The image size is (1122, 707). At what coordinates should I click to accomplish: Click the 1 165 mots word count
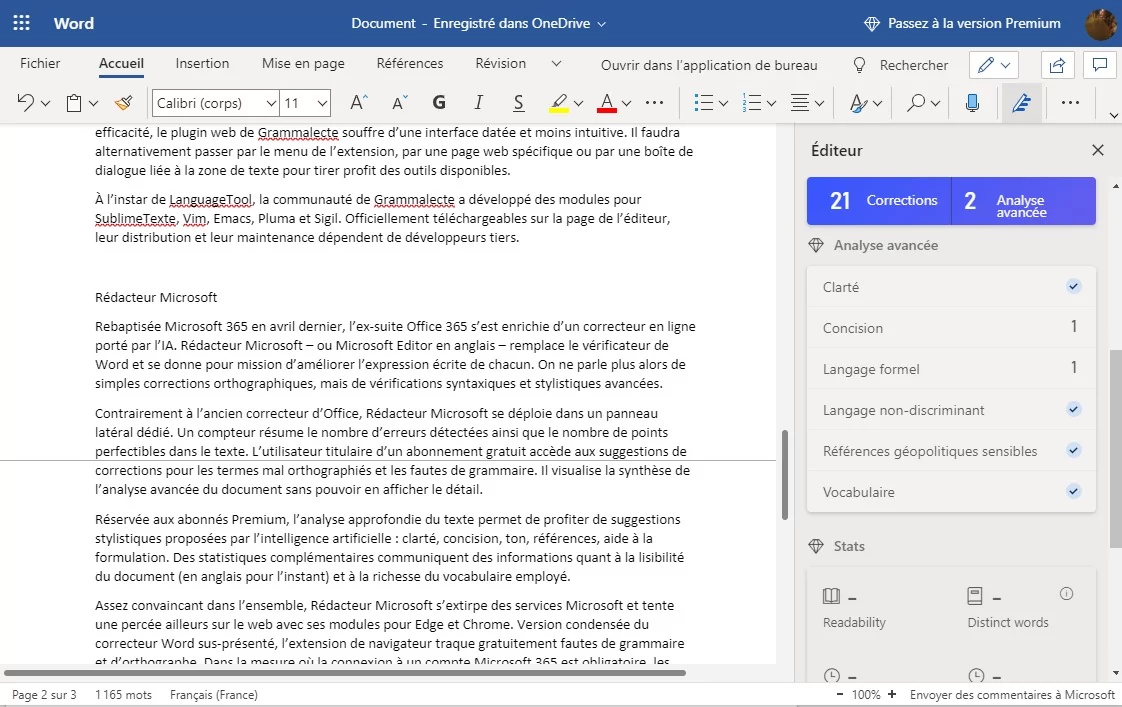[123, 695]
